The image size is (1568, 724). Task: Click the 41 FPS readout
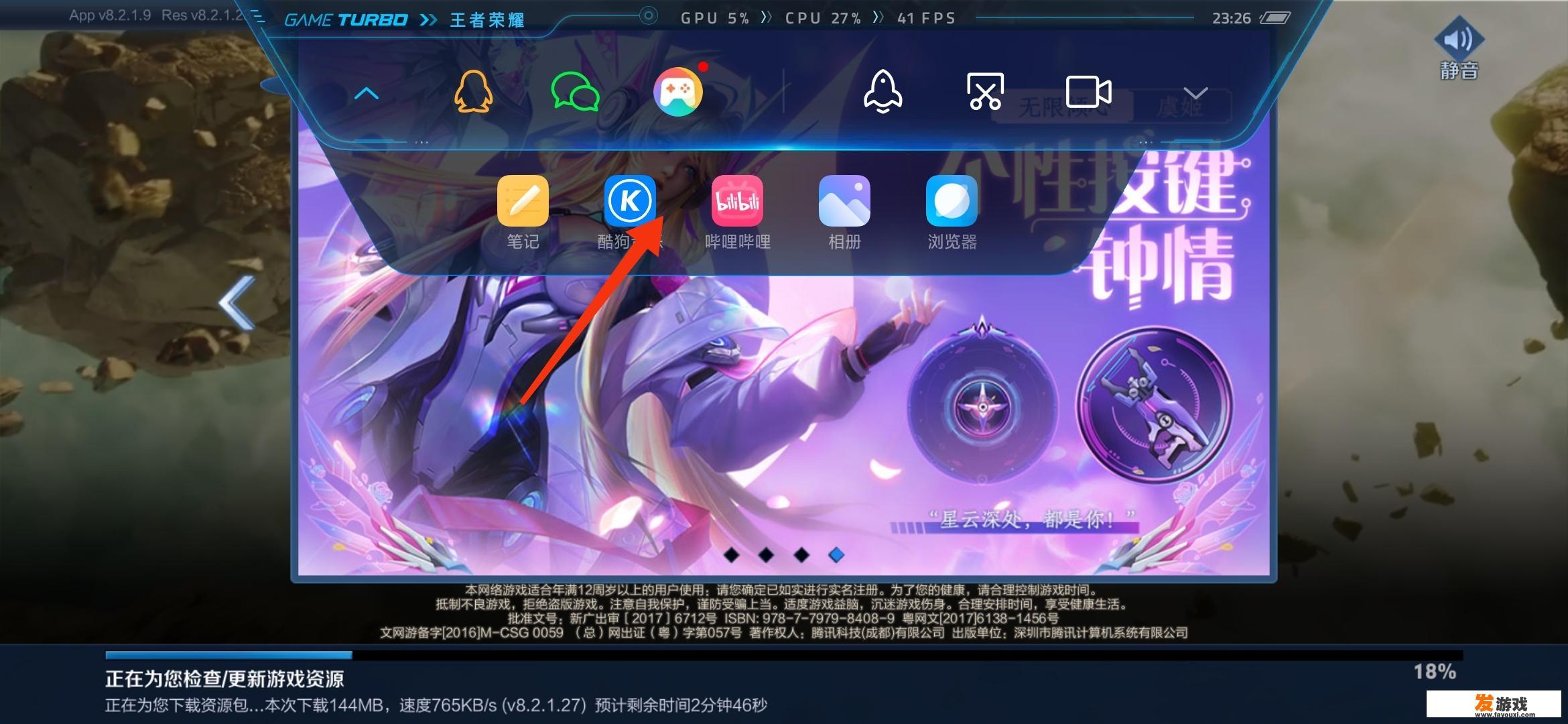click(x=926, y=18)
